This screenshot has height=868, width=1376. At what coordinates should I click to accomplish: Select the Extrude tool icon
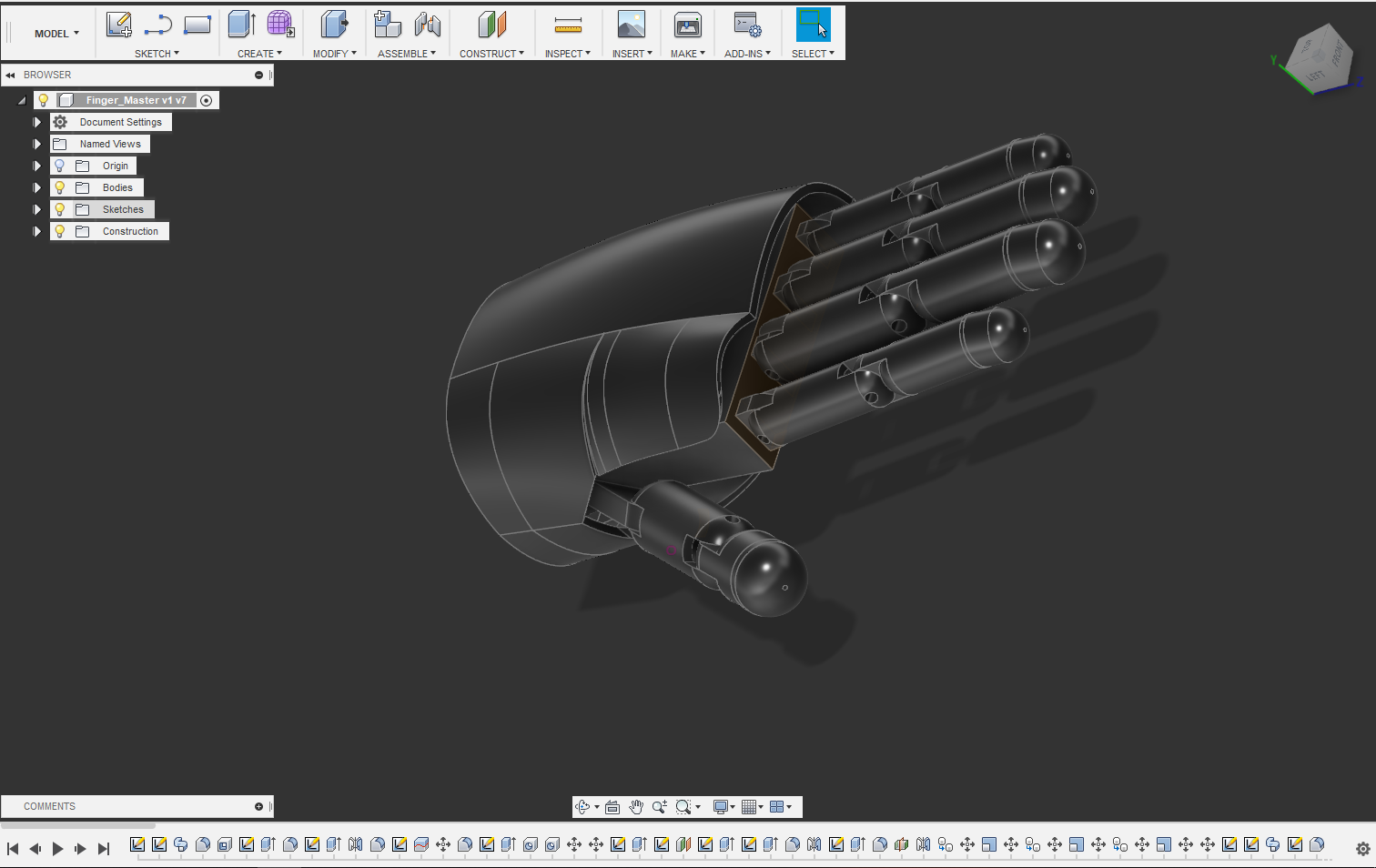pyautogui.click(x=241, y=25)
